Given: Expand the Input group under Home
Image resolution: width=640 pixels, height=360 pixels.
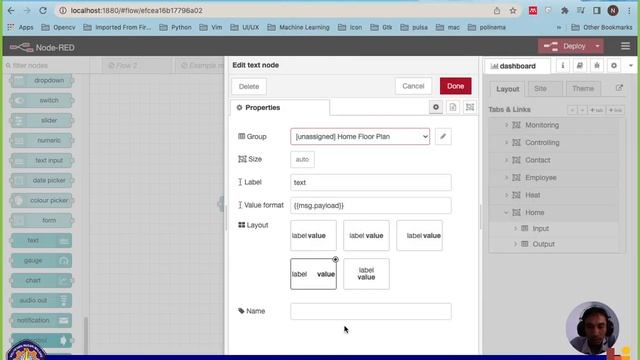Looking at the screenshot, I should pyautogui.click(x=515, y=229).
